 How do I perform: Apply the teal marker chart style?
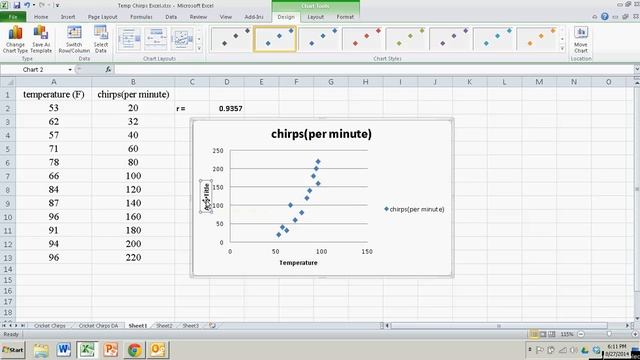click(494, 39)
